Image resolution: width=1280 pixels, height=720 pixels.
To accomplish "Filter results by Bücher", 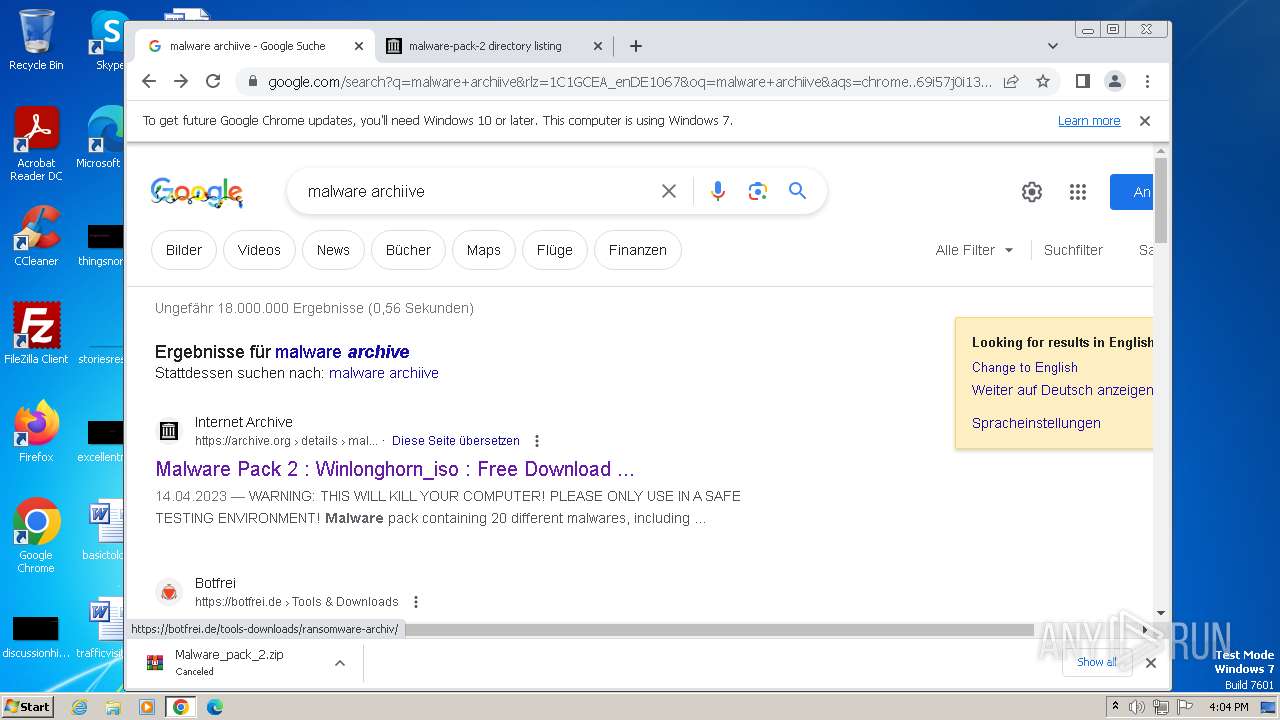I will click(x=408, y=250).
